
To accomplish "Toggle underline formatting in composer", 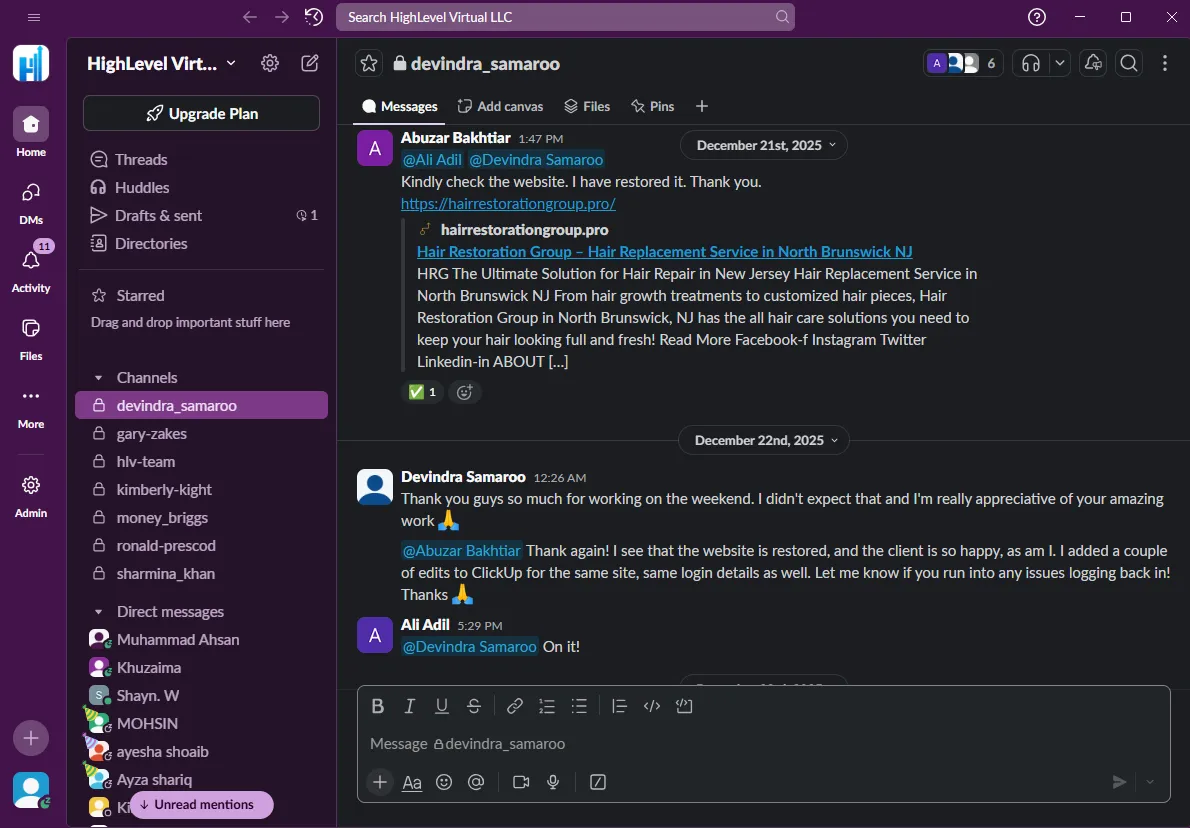I will coord(442,706).
